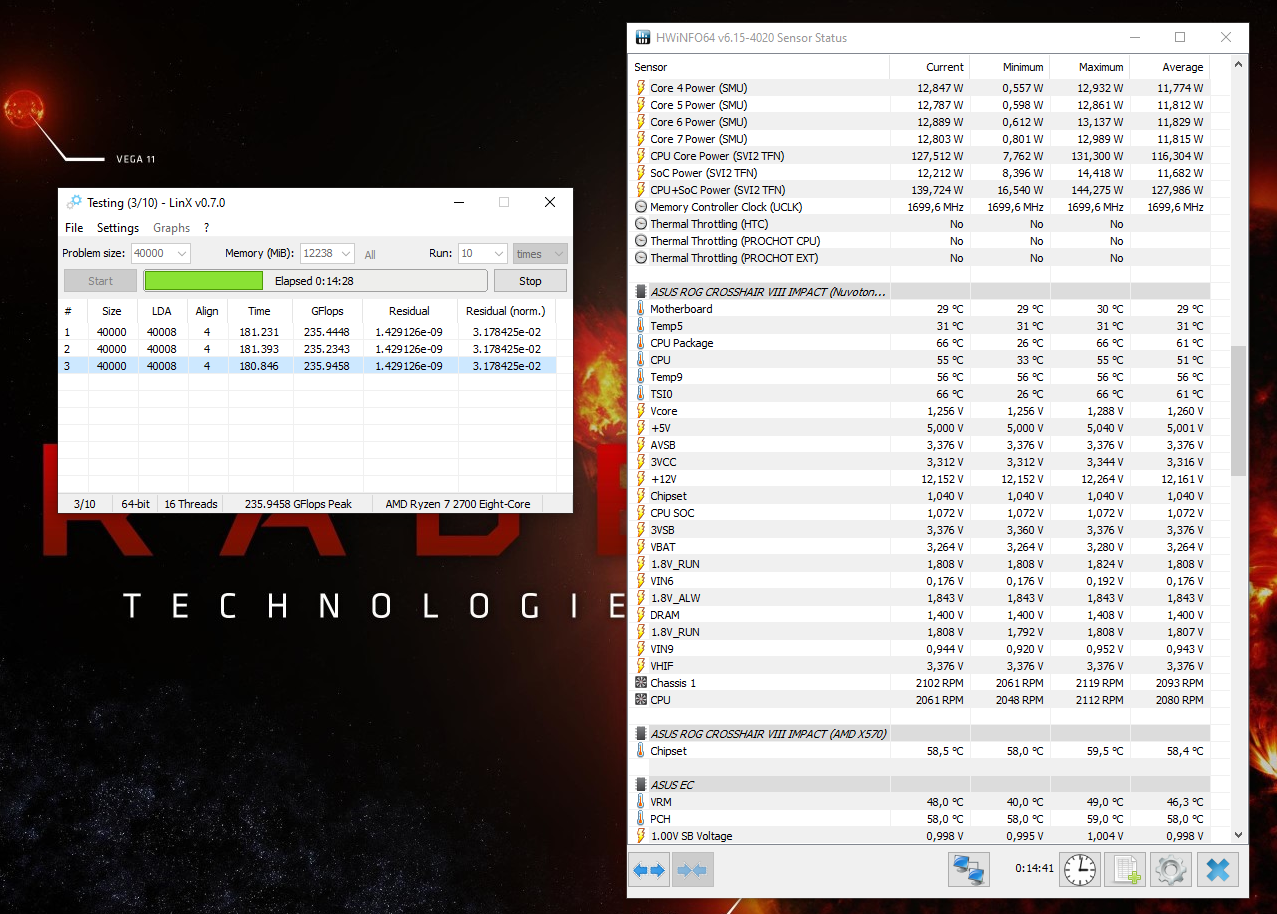Click the green LinX progress bar
The width and height of the screenshot is (1277, 914).
point(204,281)
